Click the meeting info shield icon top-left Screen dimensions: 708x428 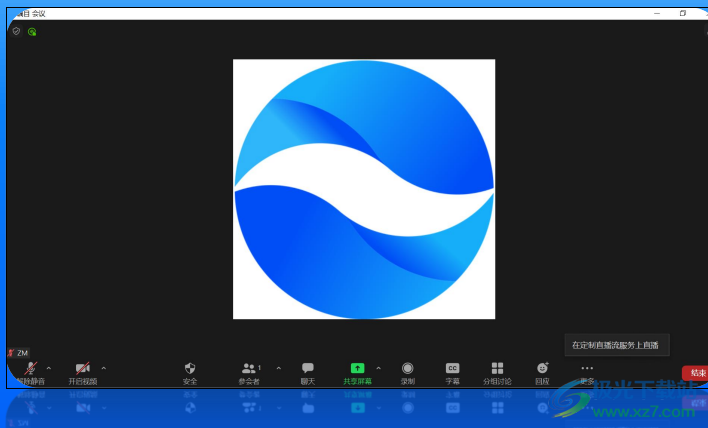click(16, 31)
